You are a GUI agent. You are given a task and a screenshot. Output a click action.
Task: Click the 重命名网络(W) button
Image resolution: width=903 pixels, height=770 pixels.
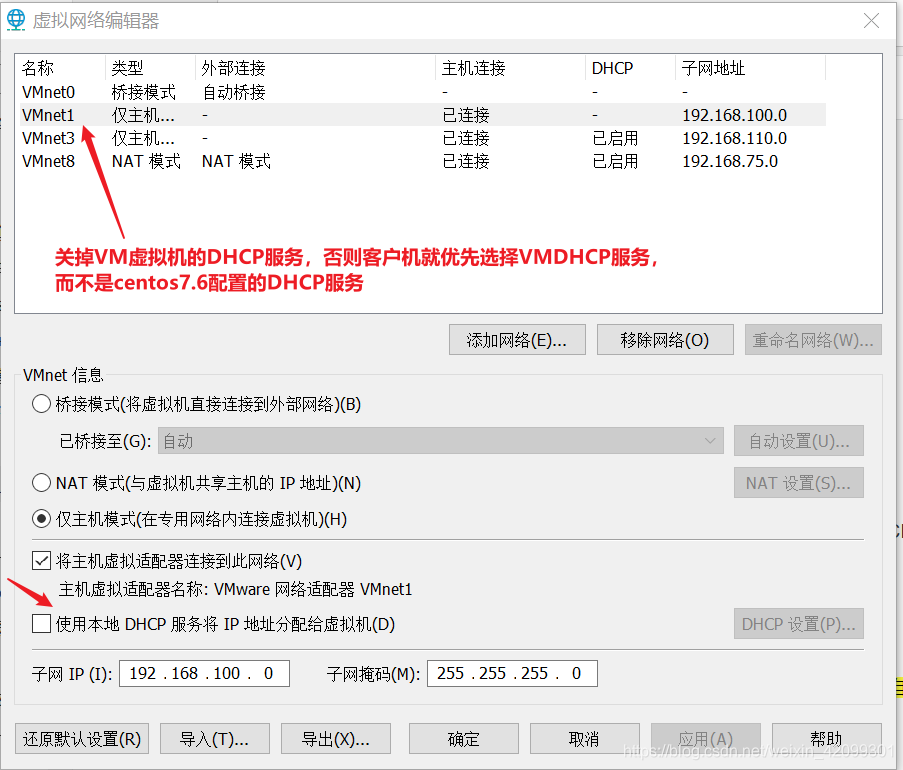(813, 340)
